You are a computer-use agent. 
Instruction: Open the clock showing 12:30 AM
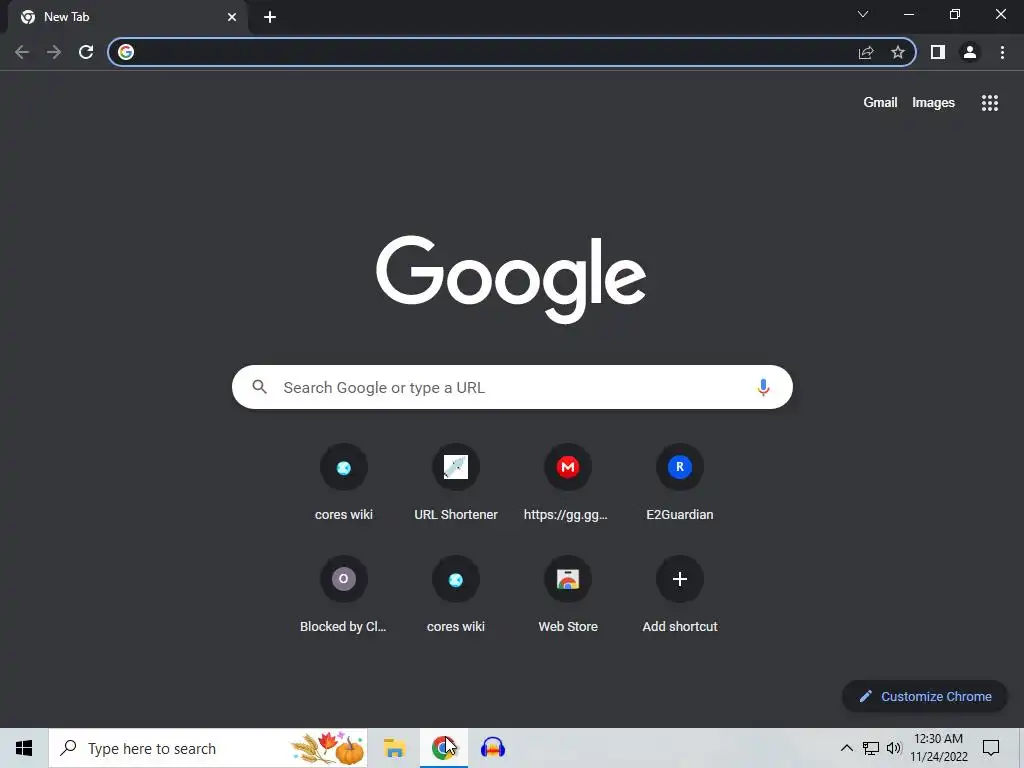[938, 748]
